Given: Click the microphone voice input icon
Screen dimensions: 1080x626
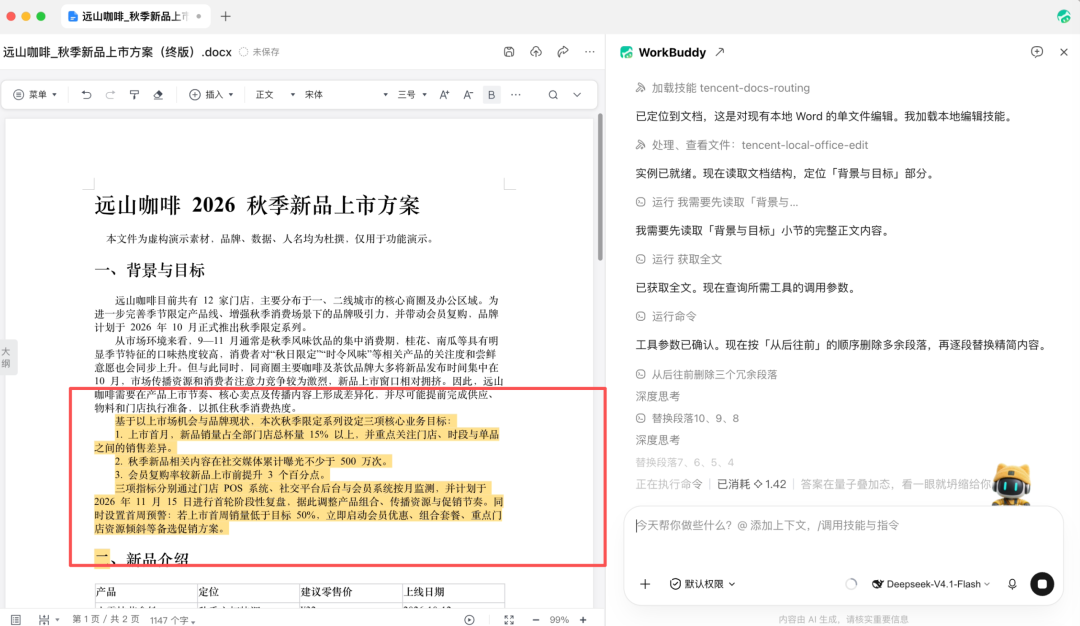Looking at the screenshot, I should coord(1012,584).
